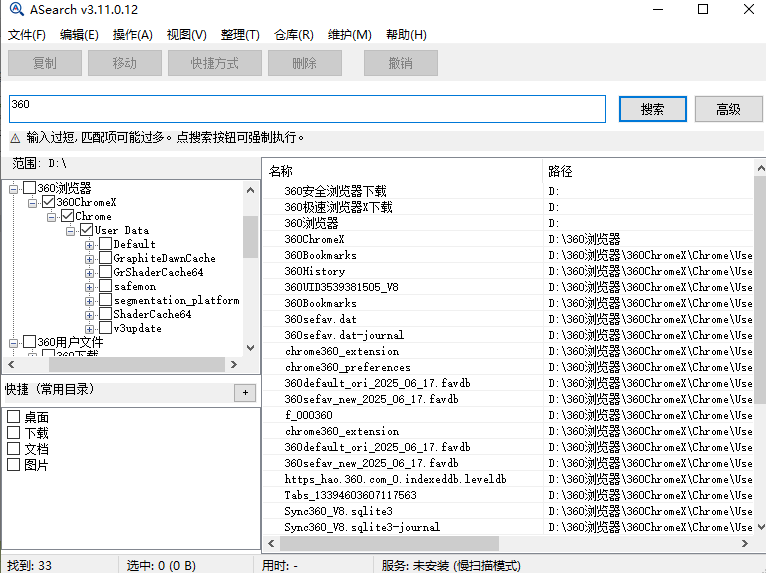This screenshot has width=766, height=573.
Task: Expand the safemon tree node
Action: [89, 287]
